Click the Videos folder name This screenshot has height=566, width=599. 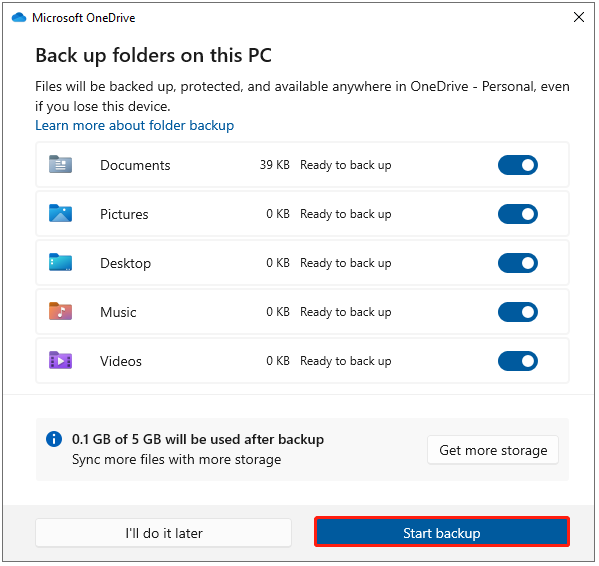[x=121, y=361]
